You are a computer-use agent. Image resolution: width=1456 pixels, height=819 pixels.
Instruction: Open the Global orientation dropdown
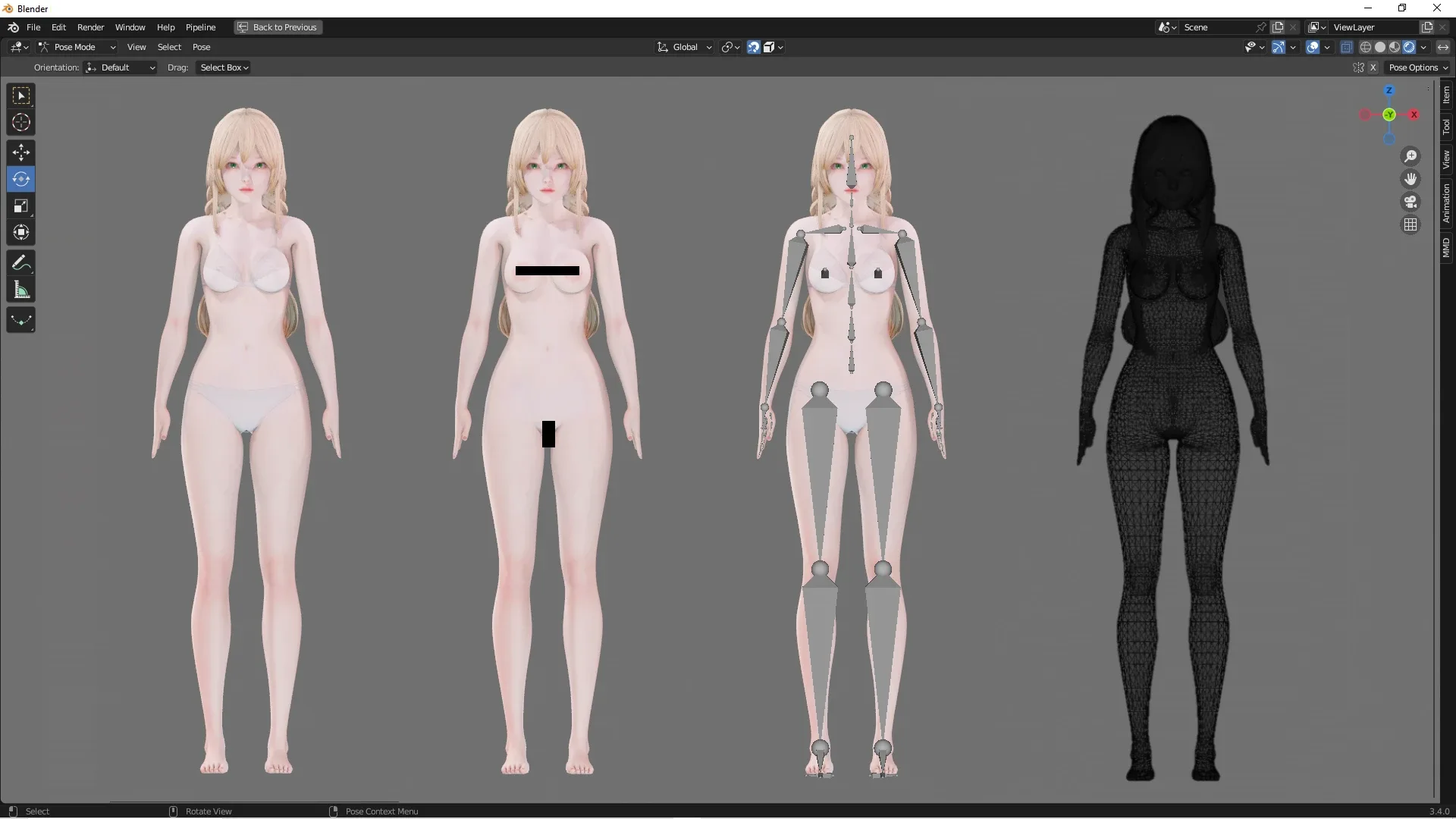[x=685, y=47]
